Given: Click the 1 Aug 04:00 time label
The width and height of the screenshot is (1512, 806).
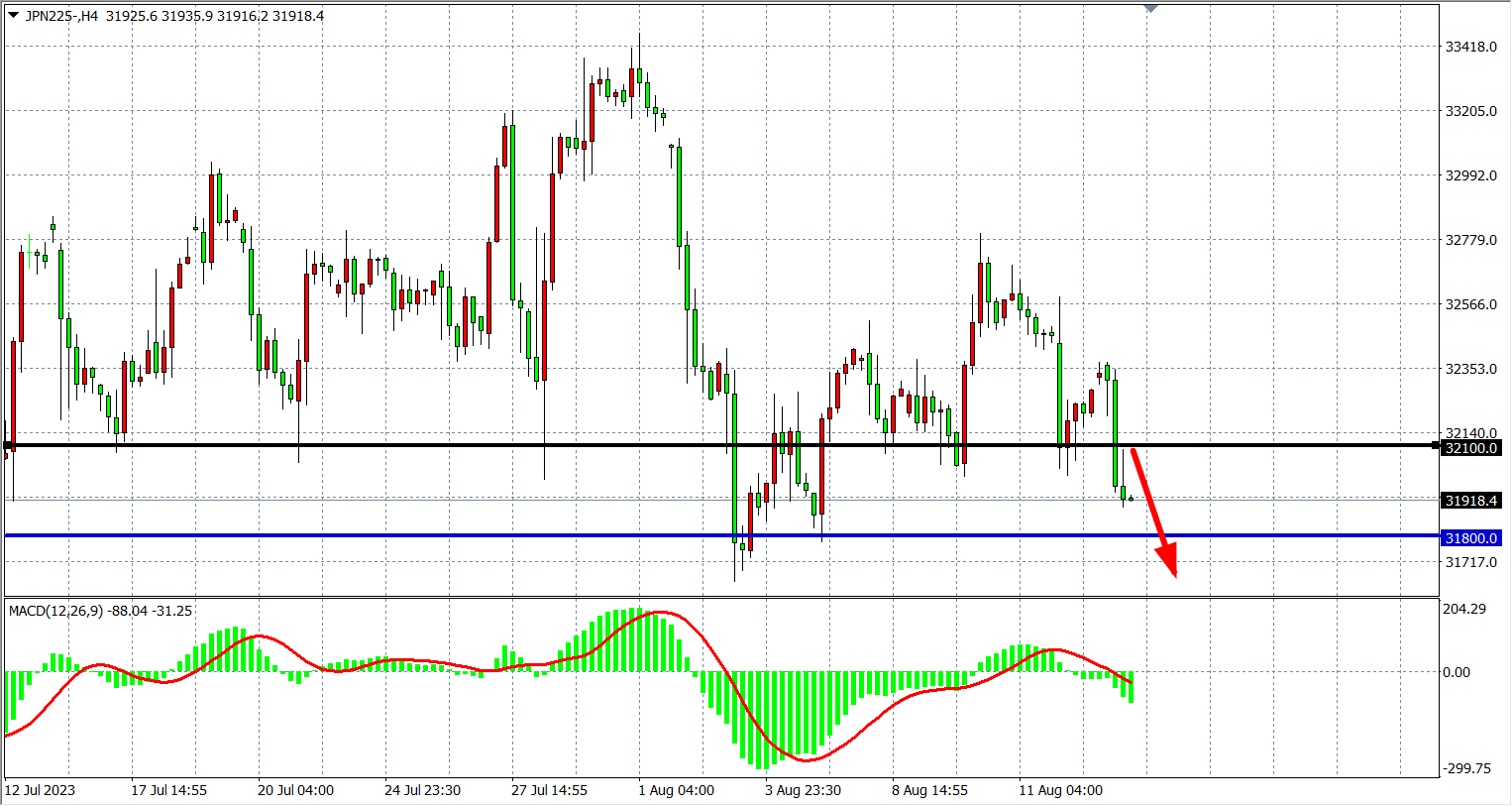Looking at the screenshot, I should 676,790.
